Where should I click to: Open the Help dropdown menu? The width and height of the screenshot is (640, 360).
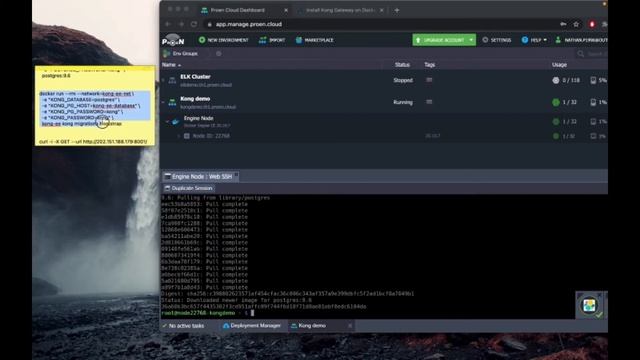click(534, 40)
